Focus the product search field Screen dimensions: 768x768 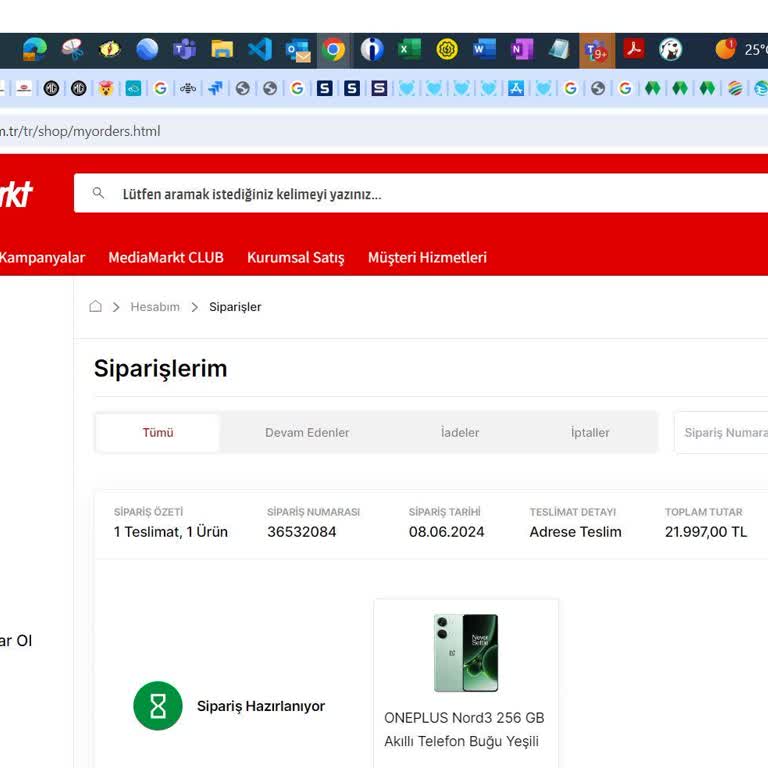pyautogui.click(x=421, y=193)
